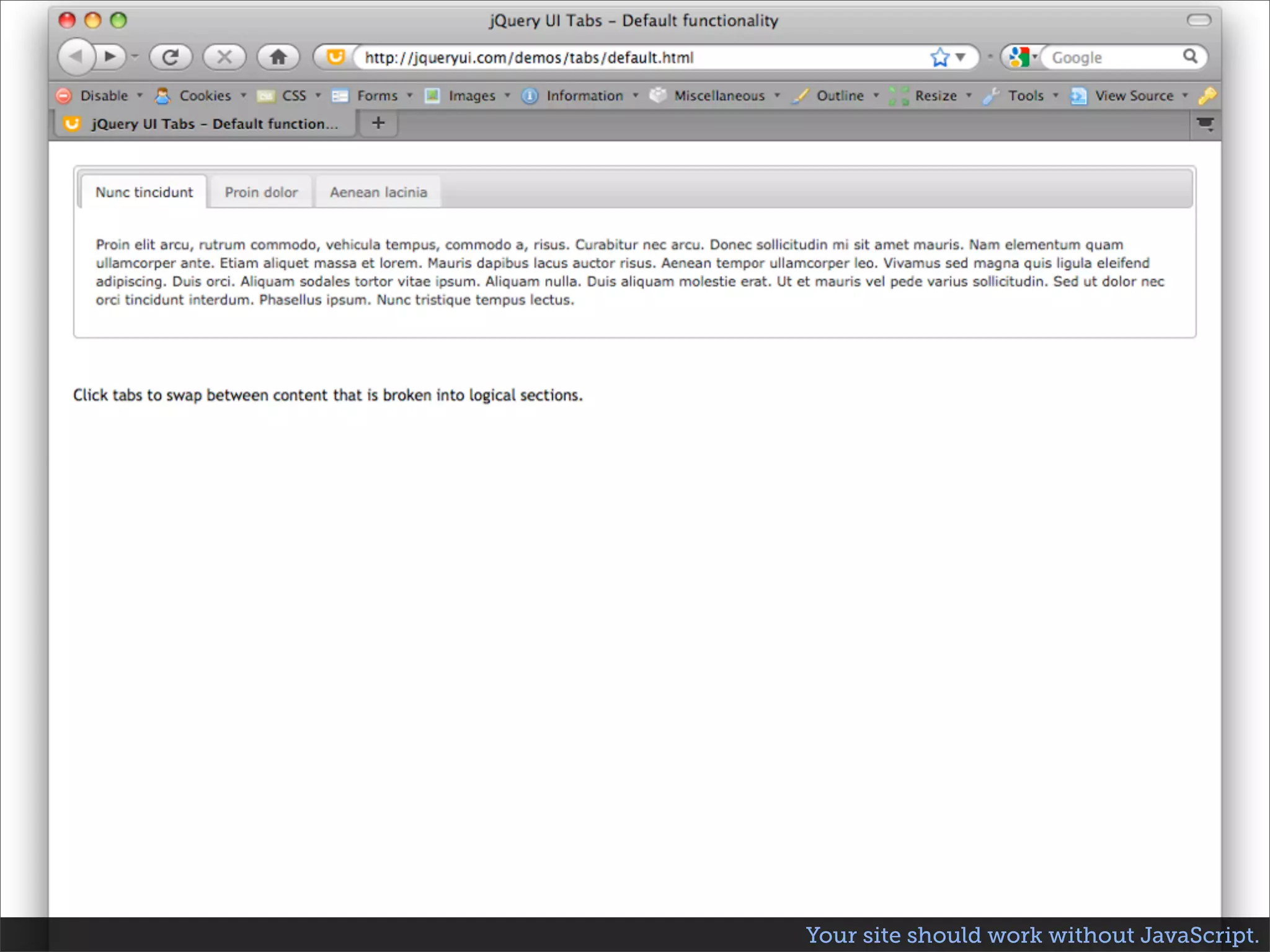The width and height of the screenshot is (1270, 952).
Task: Open the Miscellaneous menu
Action: point(727,95)
